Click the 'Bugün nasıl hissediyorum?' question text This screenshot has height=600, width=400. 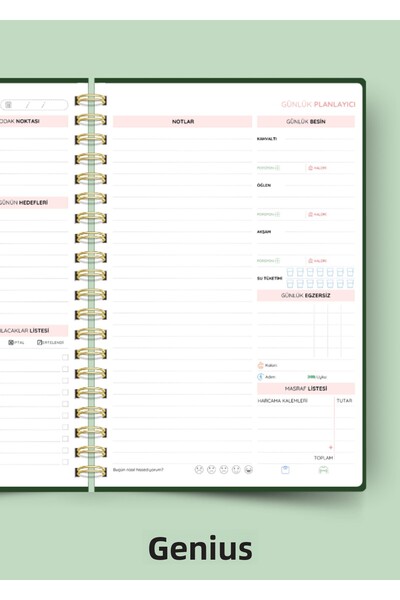point(138,470)
